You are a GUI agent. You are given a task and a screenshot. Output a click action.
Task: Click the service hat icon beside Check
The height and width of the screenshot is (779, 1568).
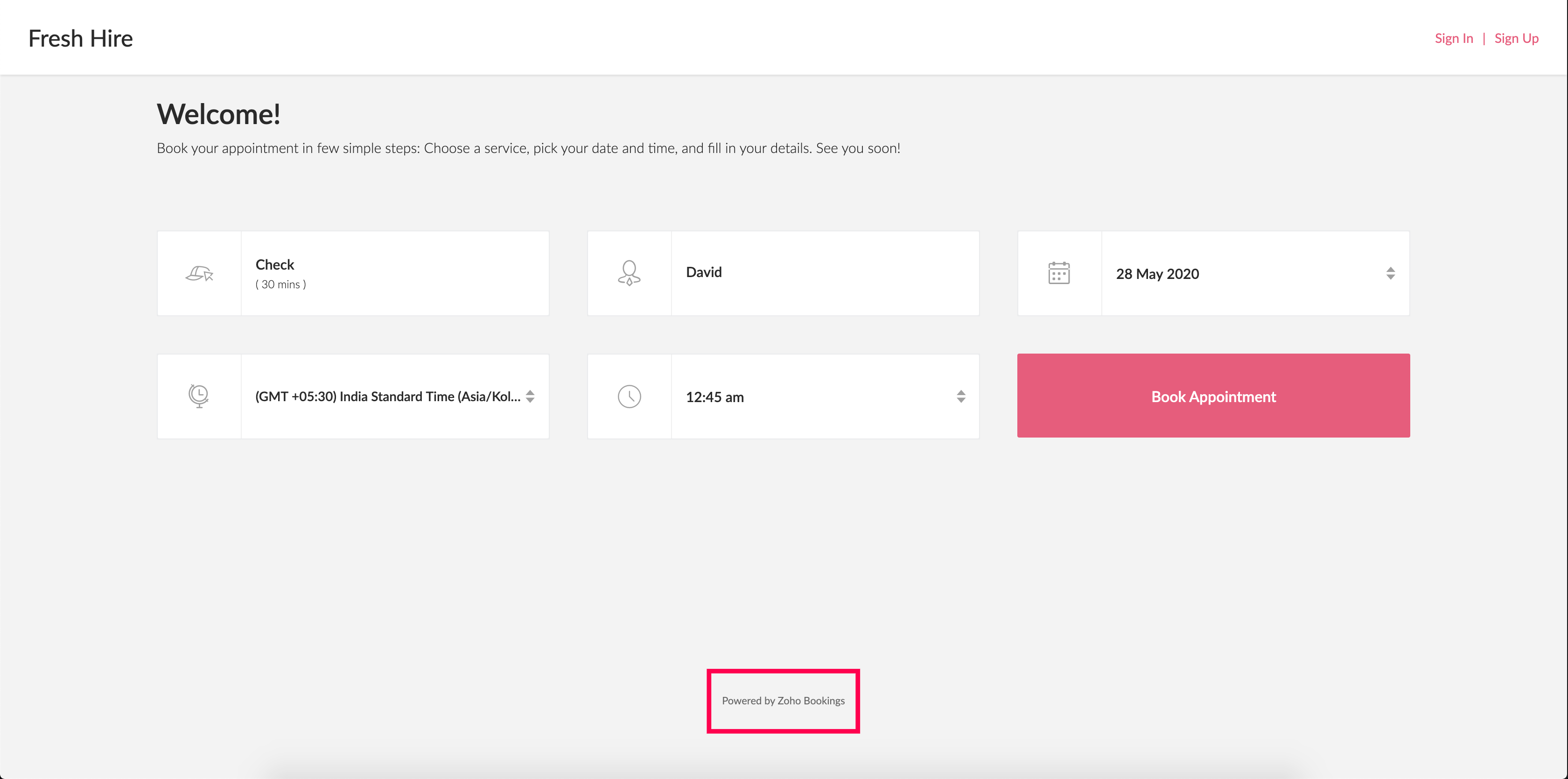point(199,273)
